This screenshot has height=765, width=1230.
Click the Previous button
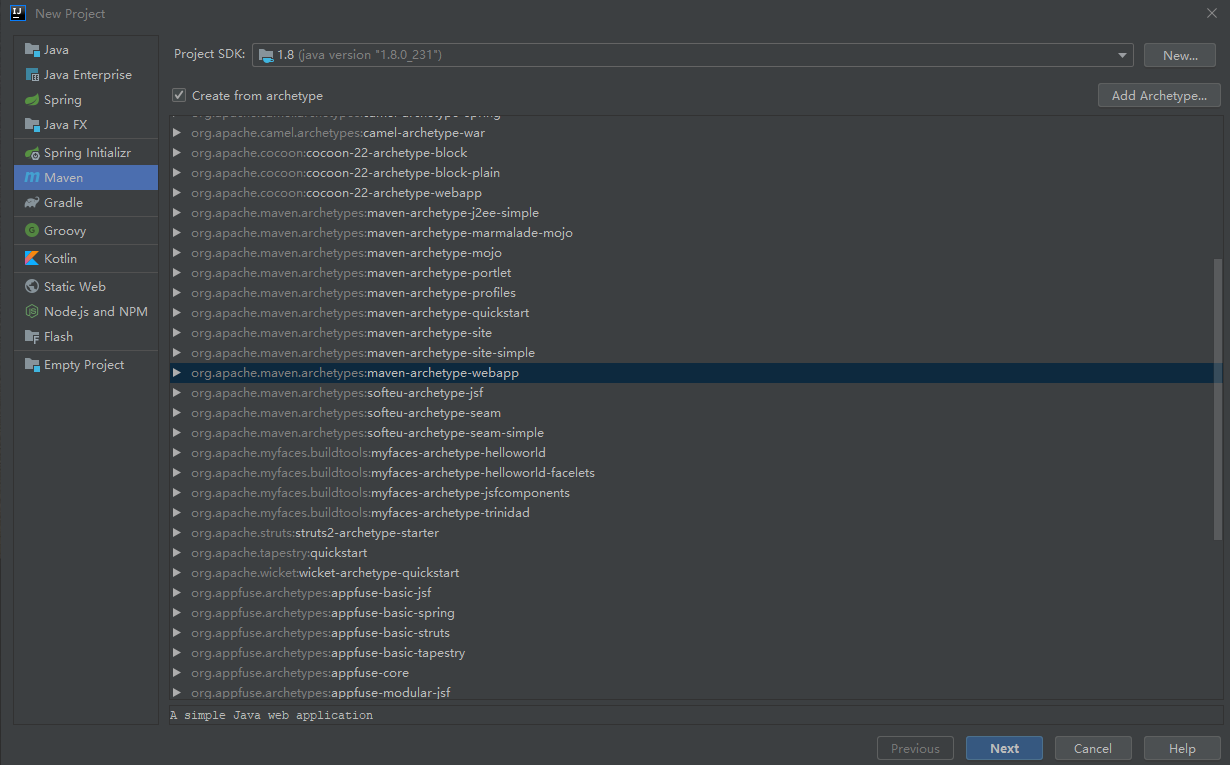pos(915,748)
